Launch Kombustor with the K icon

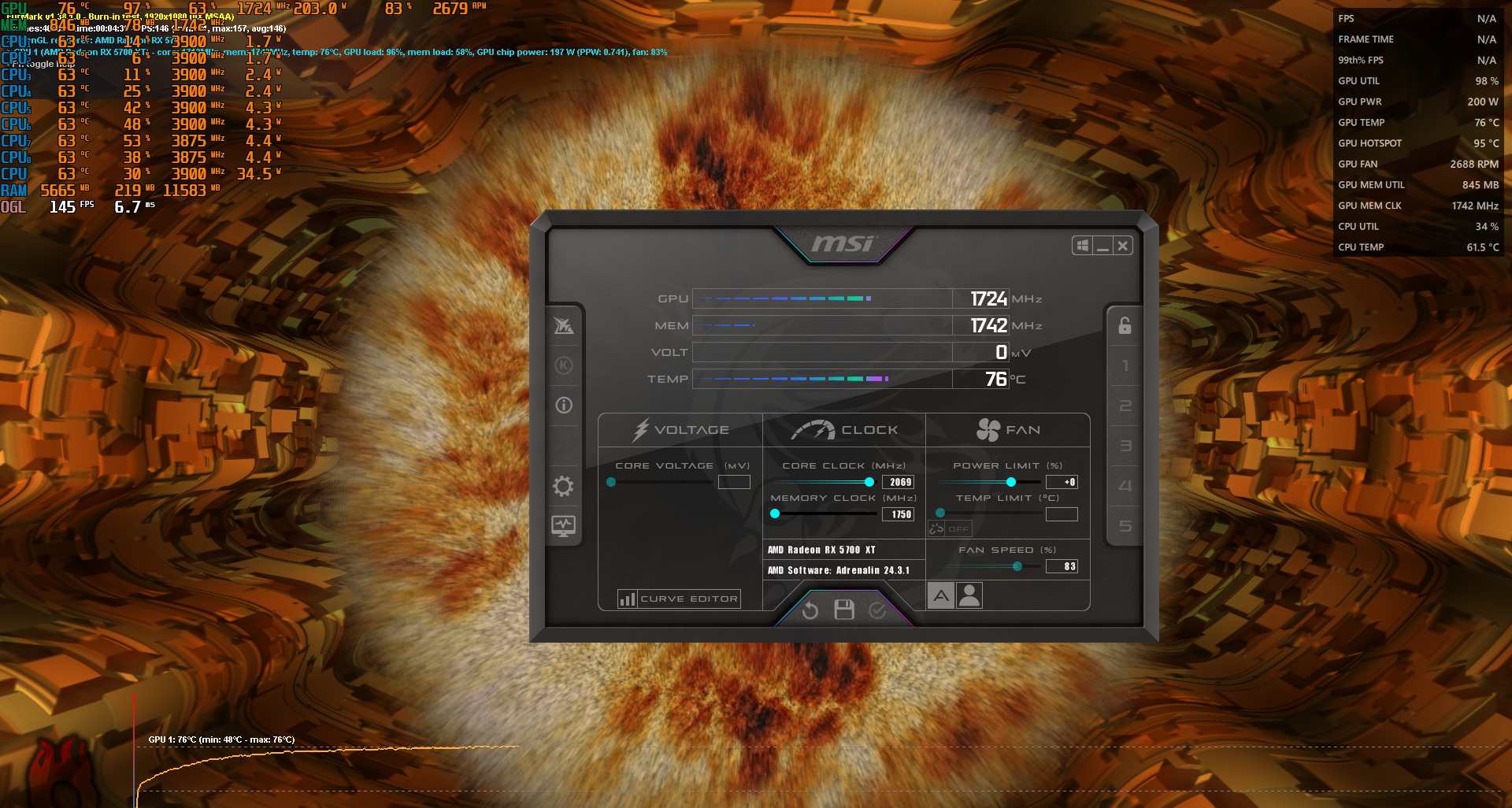(564, 365)
